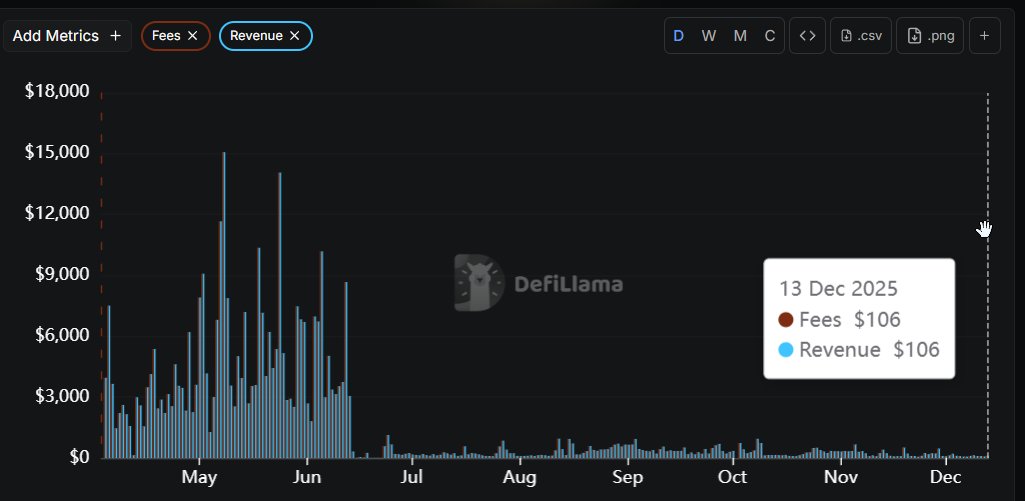This screenshot has width=1025, height=501.
Task: Click the DefiLlama watermark logo
Action: pyautogui.click(x=539, y=283)
